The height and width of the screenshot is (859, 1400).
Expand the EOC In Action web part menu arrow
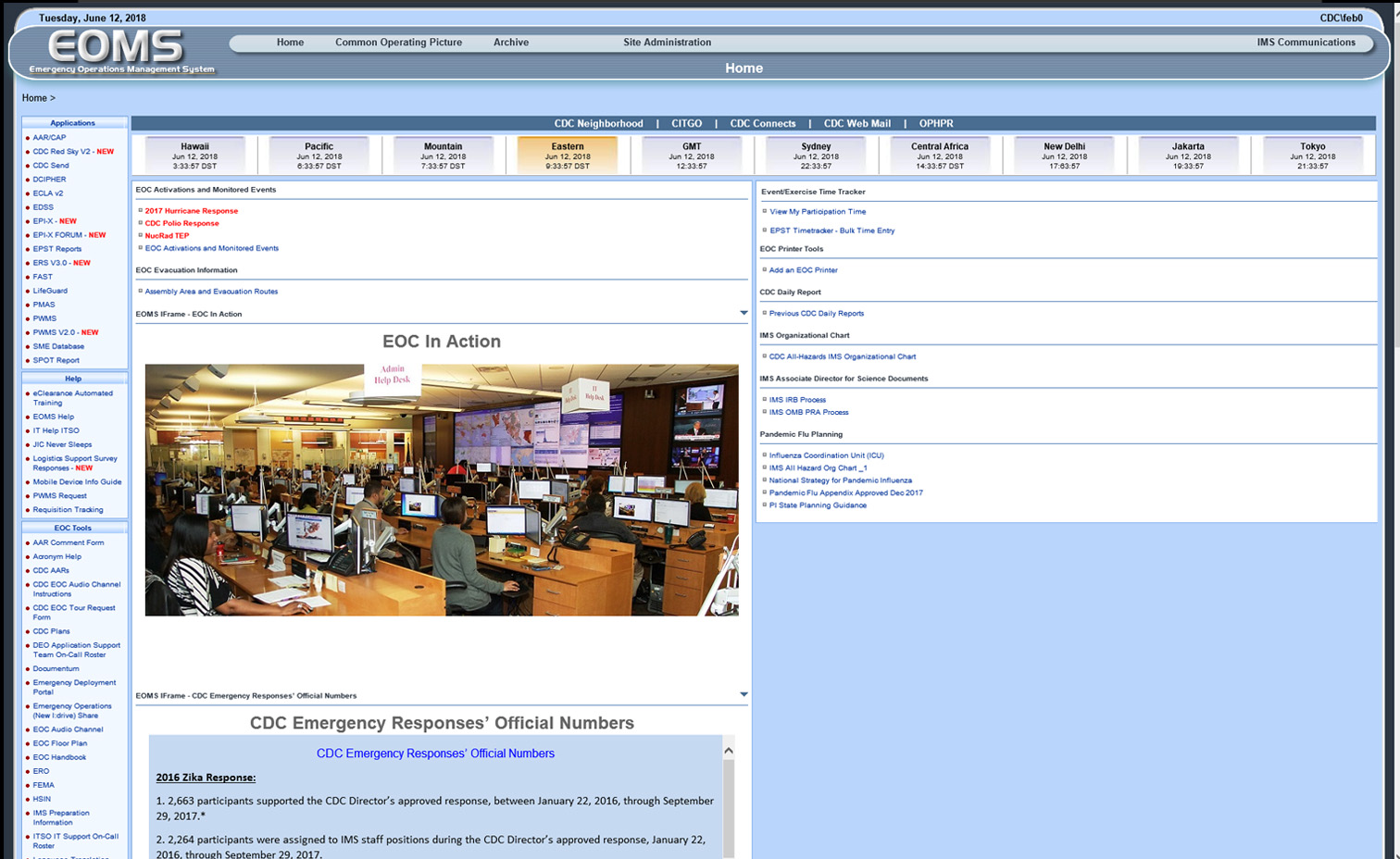[744, 313]
